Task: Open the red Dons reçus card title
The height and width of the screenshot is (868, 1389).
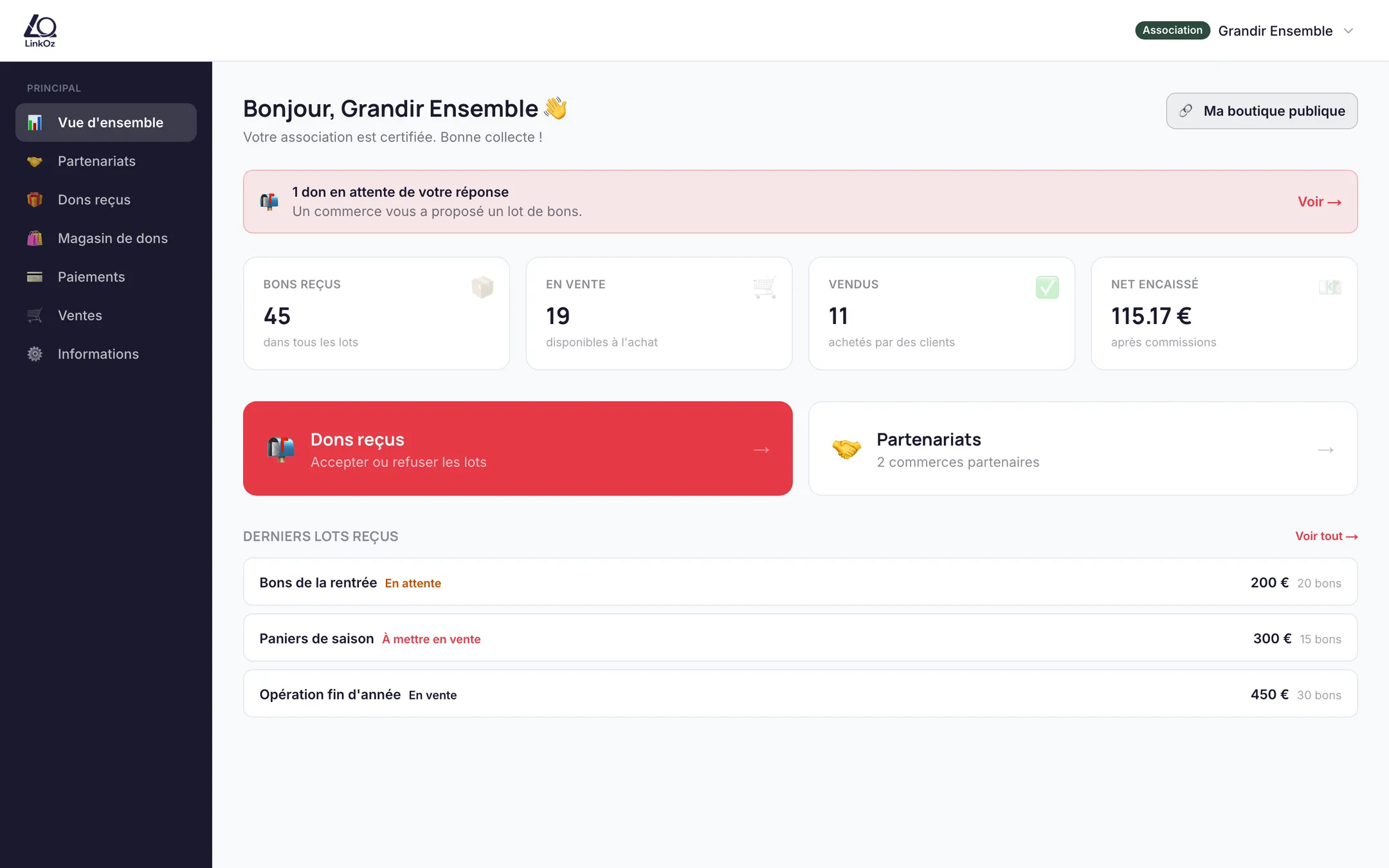Action: tap(358, 440)
